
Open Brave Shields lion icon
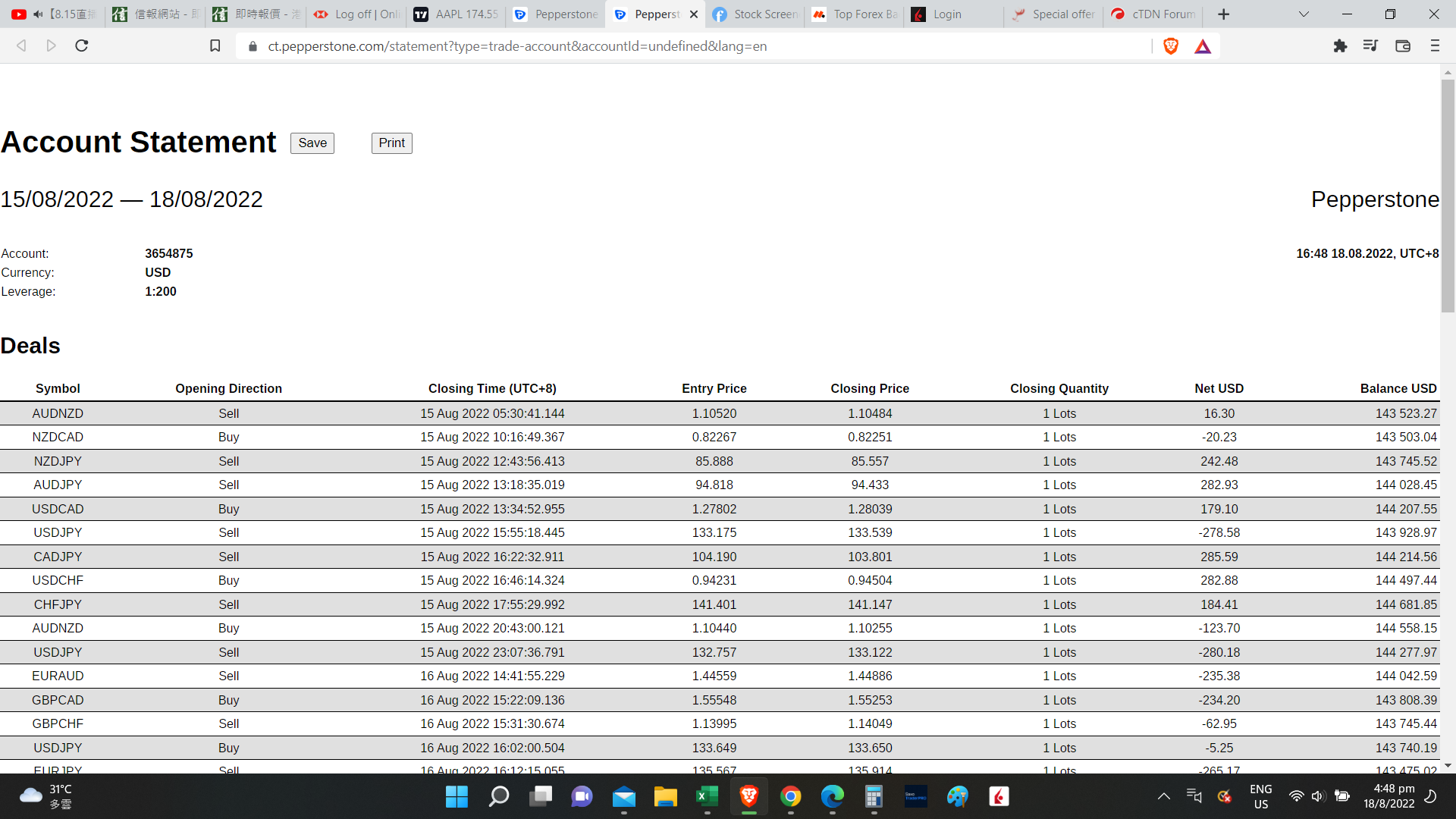[x=1171, y=46]
